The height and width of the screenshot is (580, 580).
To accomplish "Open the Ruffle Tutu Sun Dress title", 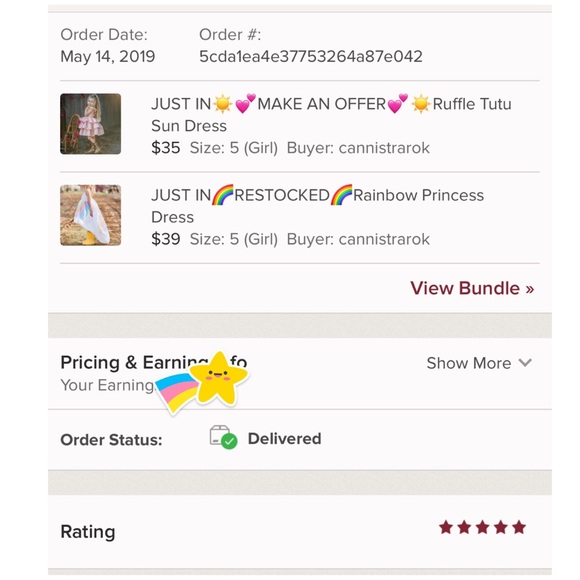I will (331, 115).
